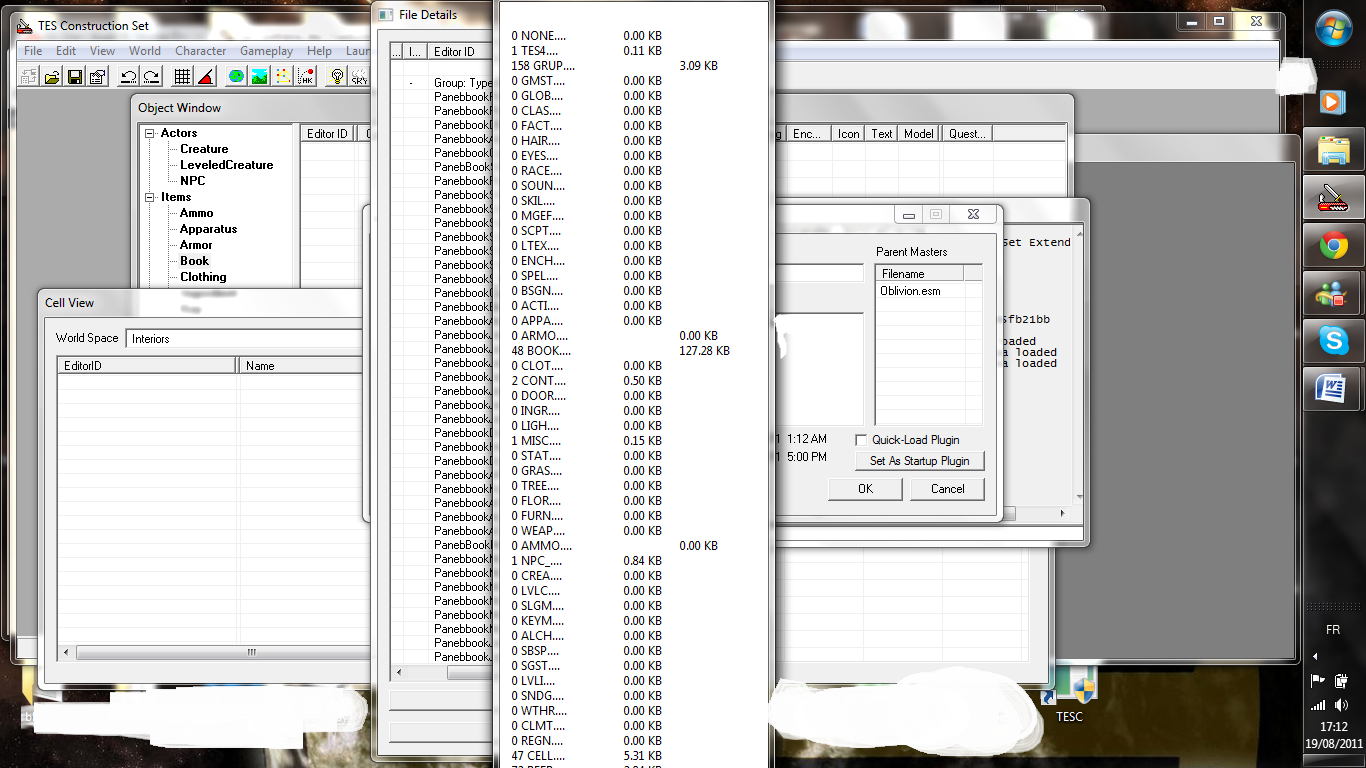
Task: Select Apparatus under Items
Action: [x=209, y=229]
